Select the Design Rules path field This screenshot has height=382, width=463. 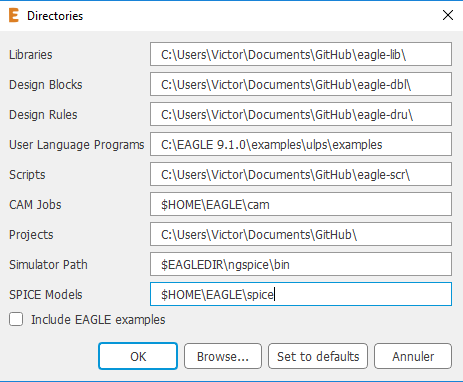pos(301,114)
